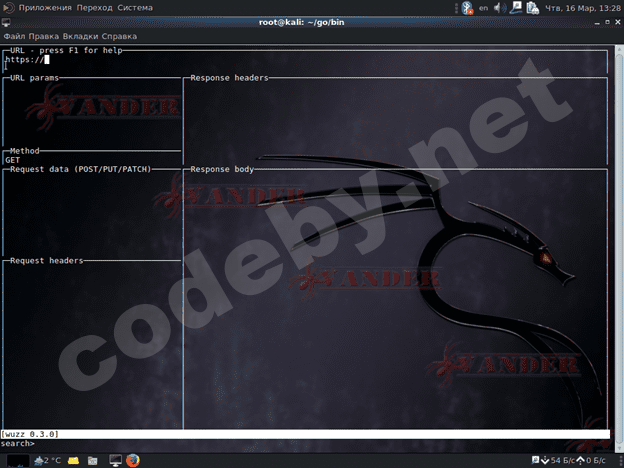Focus the Request data (POST/PUT/PATCH) pane
624x468 pixels.
[x=92, y=214]
